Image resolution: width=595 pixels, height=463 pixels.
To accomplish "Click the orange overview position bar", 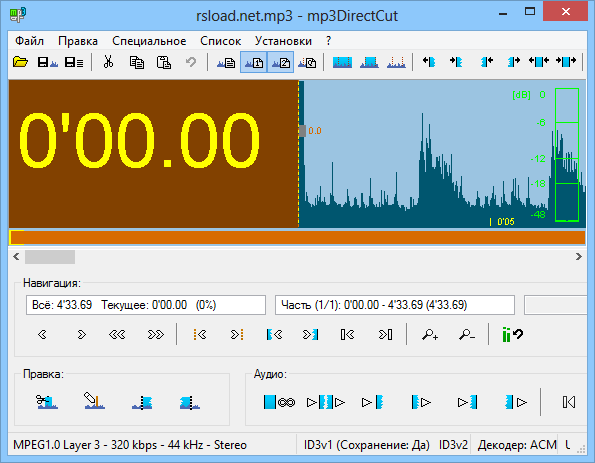I will coord(297,238).
